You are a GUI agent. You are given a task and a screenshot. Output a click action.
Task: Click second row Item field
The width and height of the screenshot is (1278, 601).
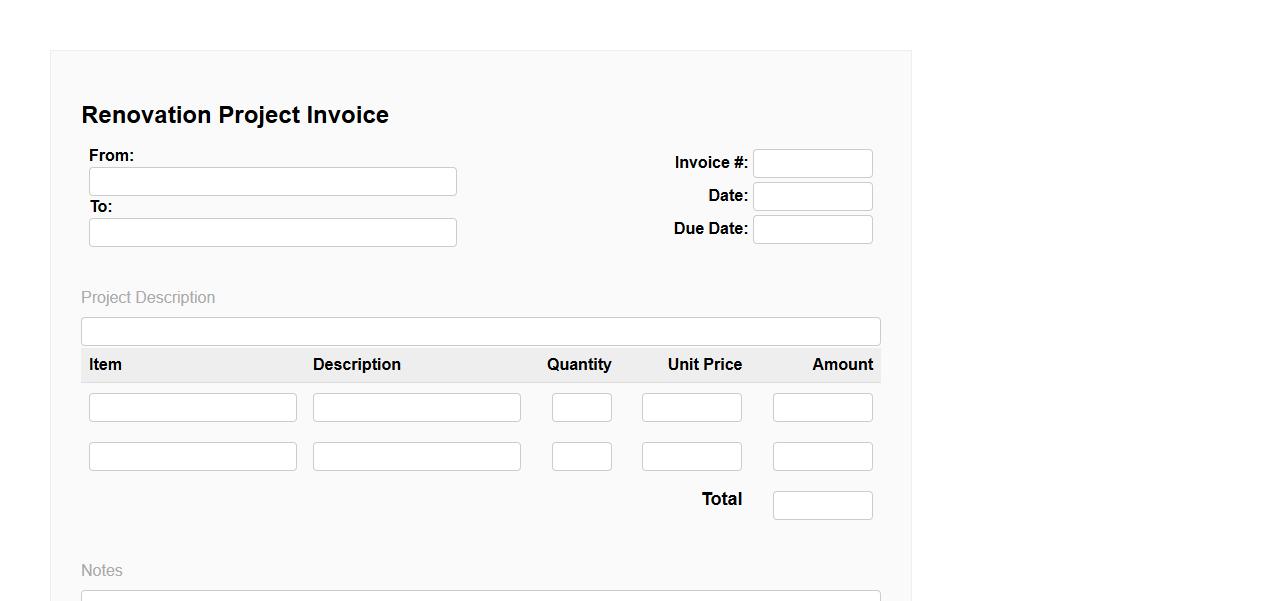[x=193, y=457]
